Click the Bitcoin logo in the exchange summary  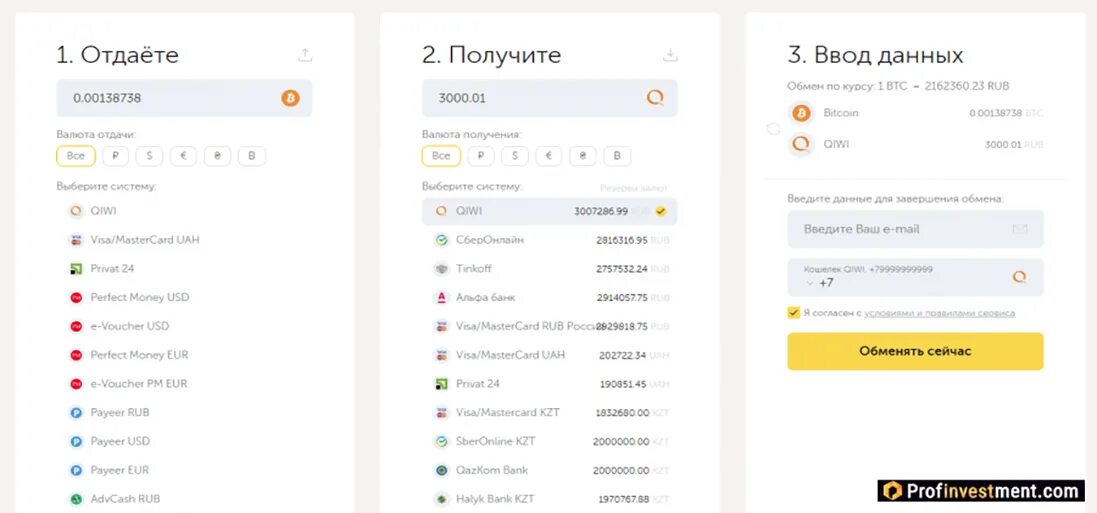pyautogui.click(x=801, y=113)
